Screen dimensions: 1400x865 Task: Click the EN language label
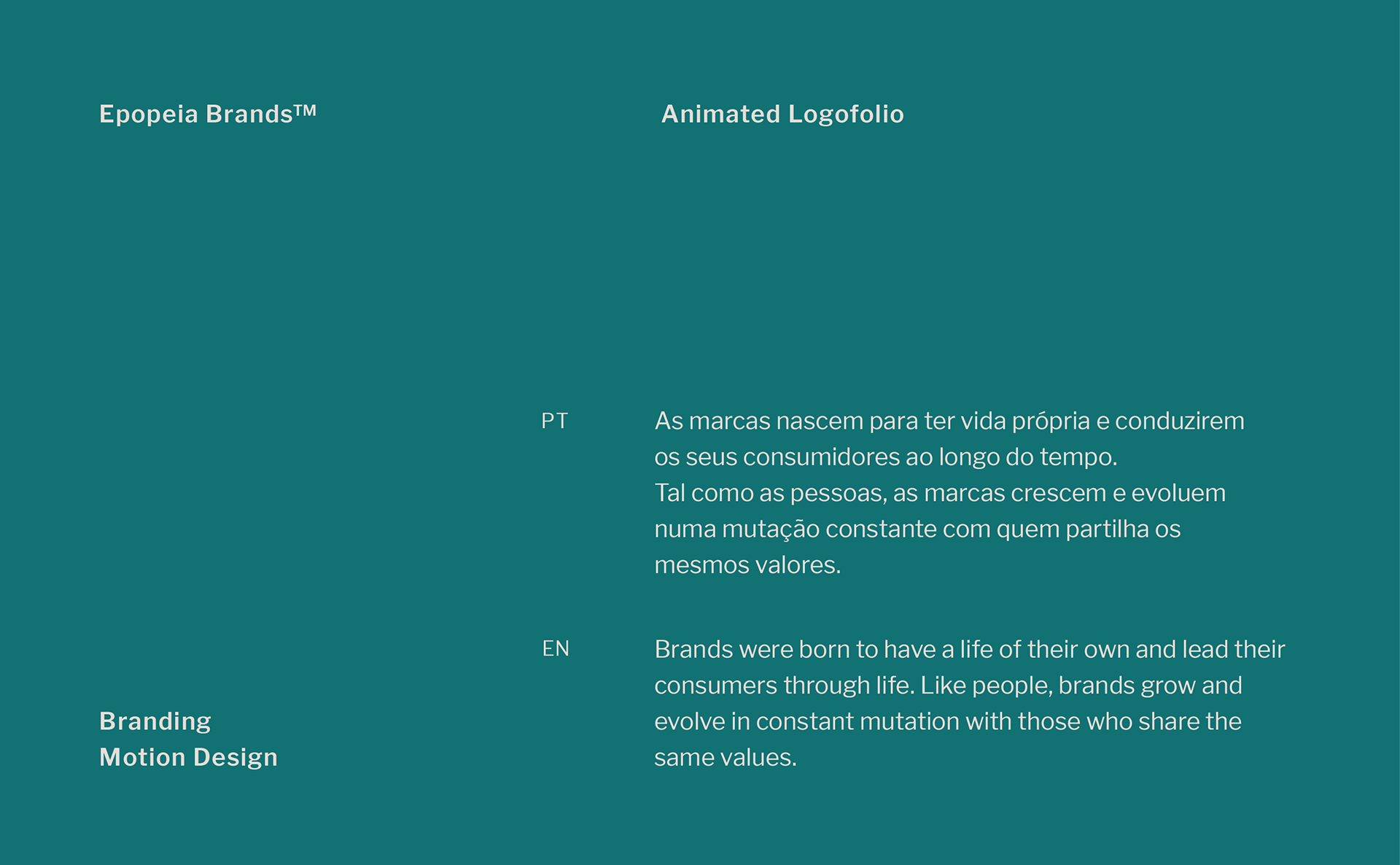555,648
